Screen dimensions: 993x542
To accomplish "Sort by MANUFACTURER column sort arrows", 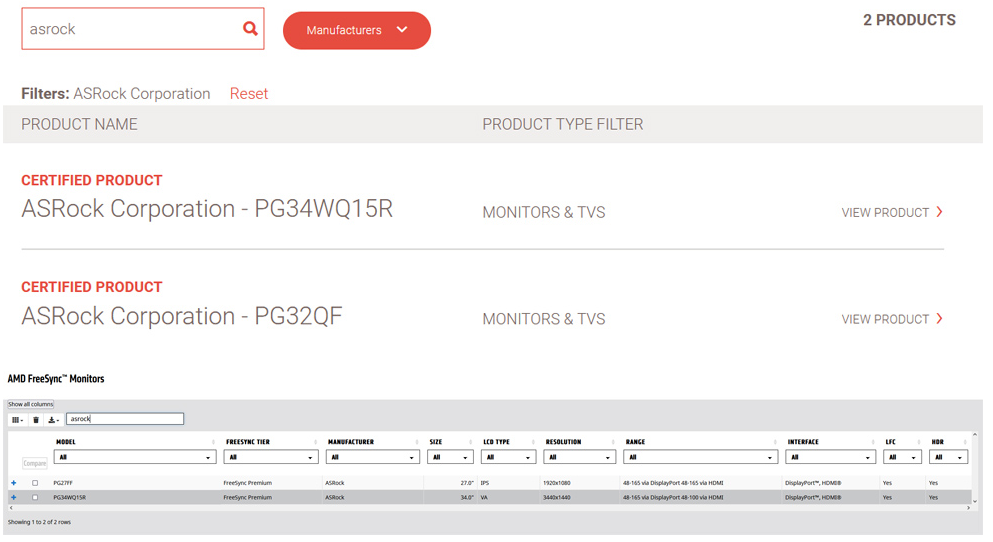I will [x=417, y=442].
